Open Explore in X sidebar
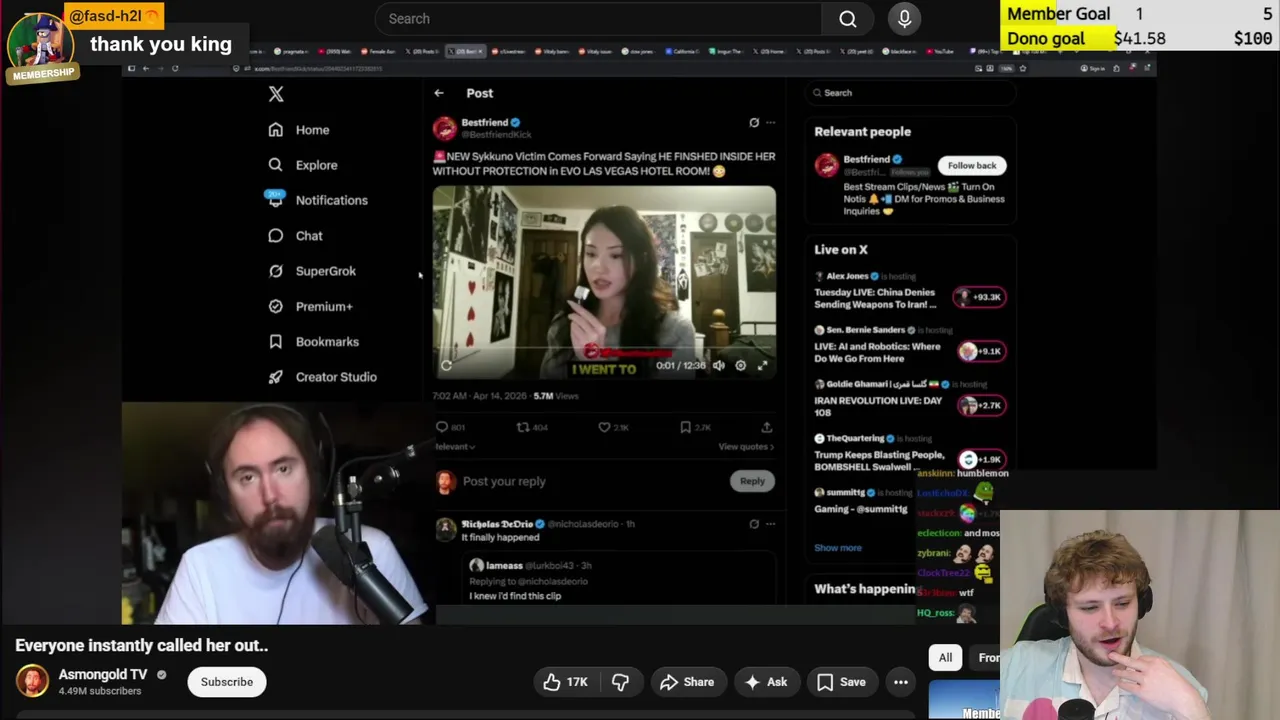This screenshot has width=1280, height=720. (x=302, y=165)
